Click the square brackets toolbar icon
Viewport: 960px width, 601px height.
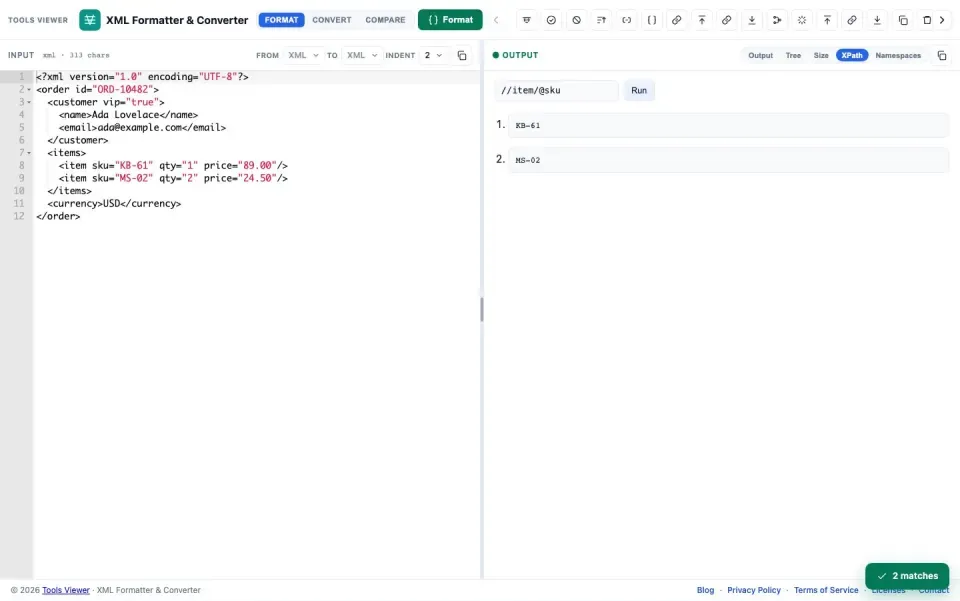pos(651,20)
